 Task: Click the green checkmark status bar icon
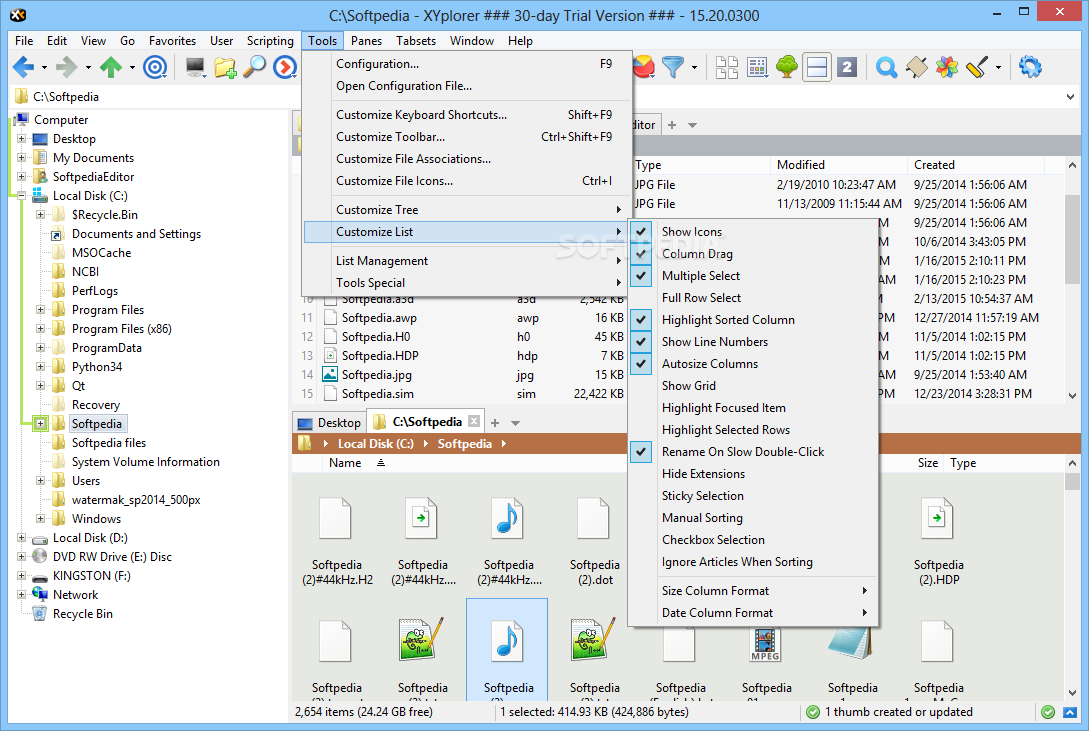(1048, 712)
